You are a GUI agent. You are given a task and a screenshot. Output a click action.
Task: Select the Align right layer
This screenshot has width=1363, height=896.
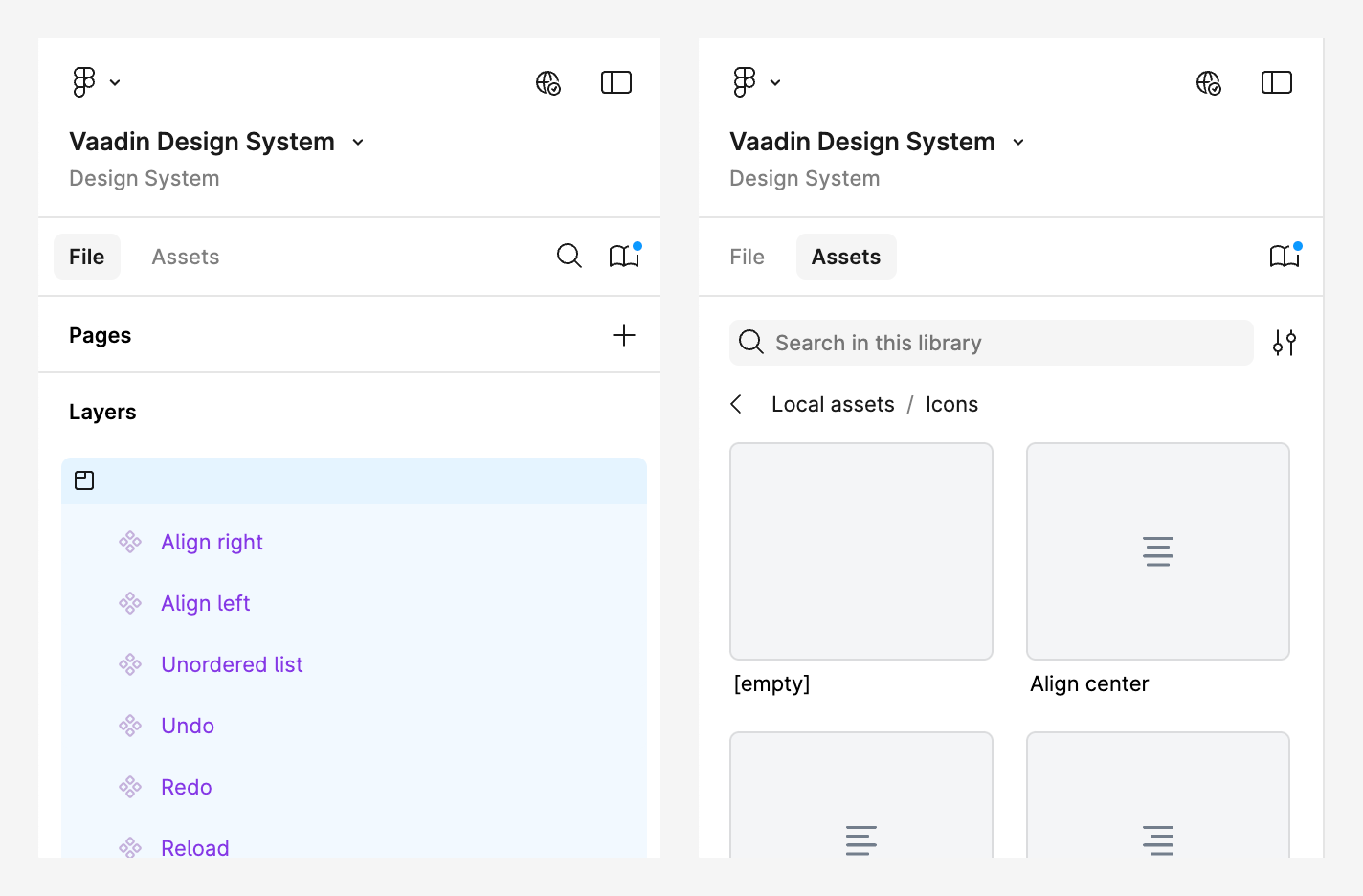click(x=212, y=542)
